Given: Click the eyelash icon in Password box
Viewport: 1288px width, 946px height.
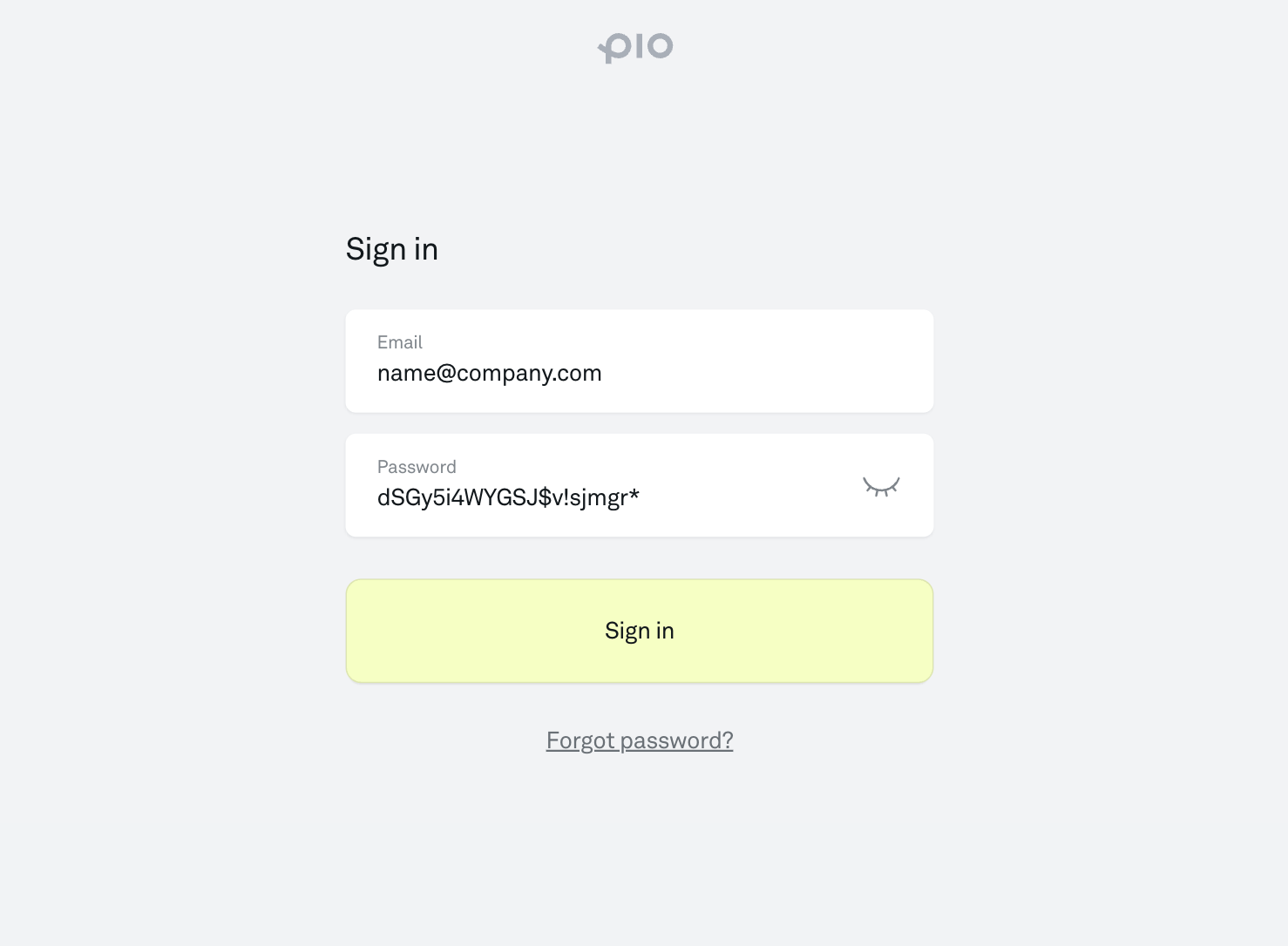Looking at the screenshot, I should point(880,486).
